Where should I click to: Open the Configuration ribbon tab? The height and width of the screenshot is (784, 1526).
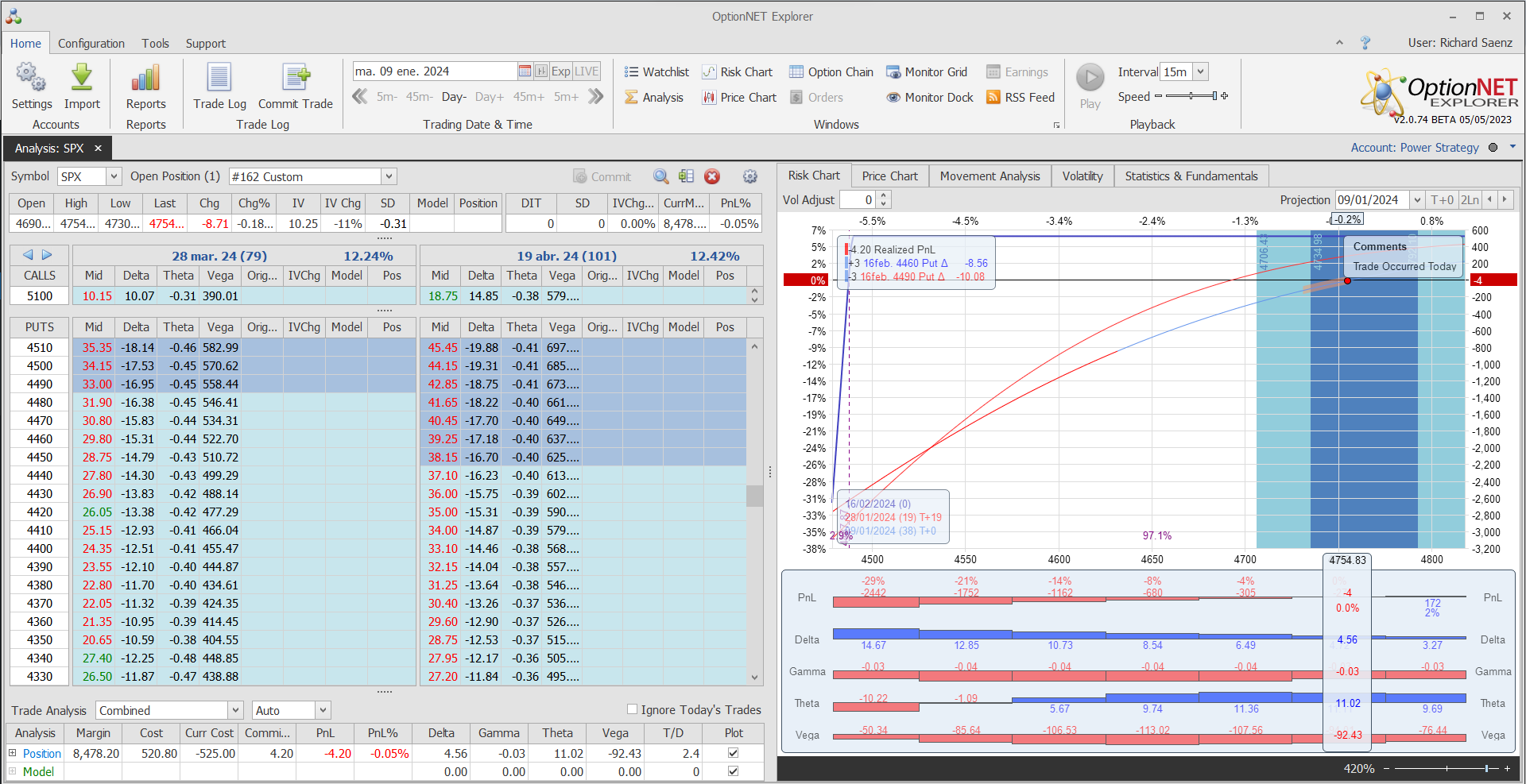(91, 44)
